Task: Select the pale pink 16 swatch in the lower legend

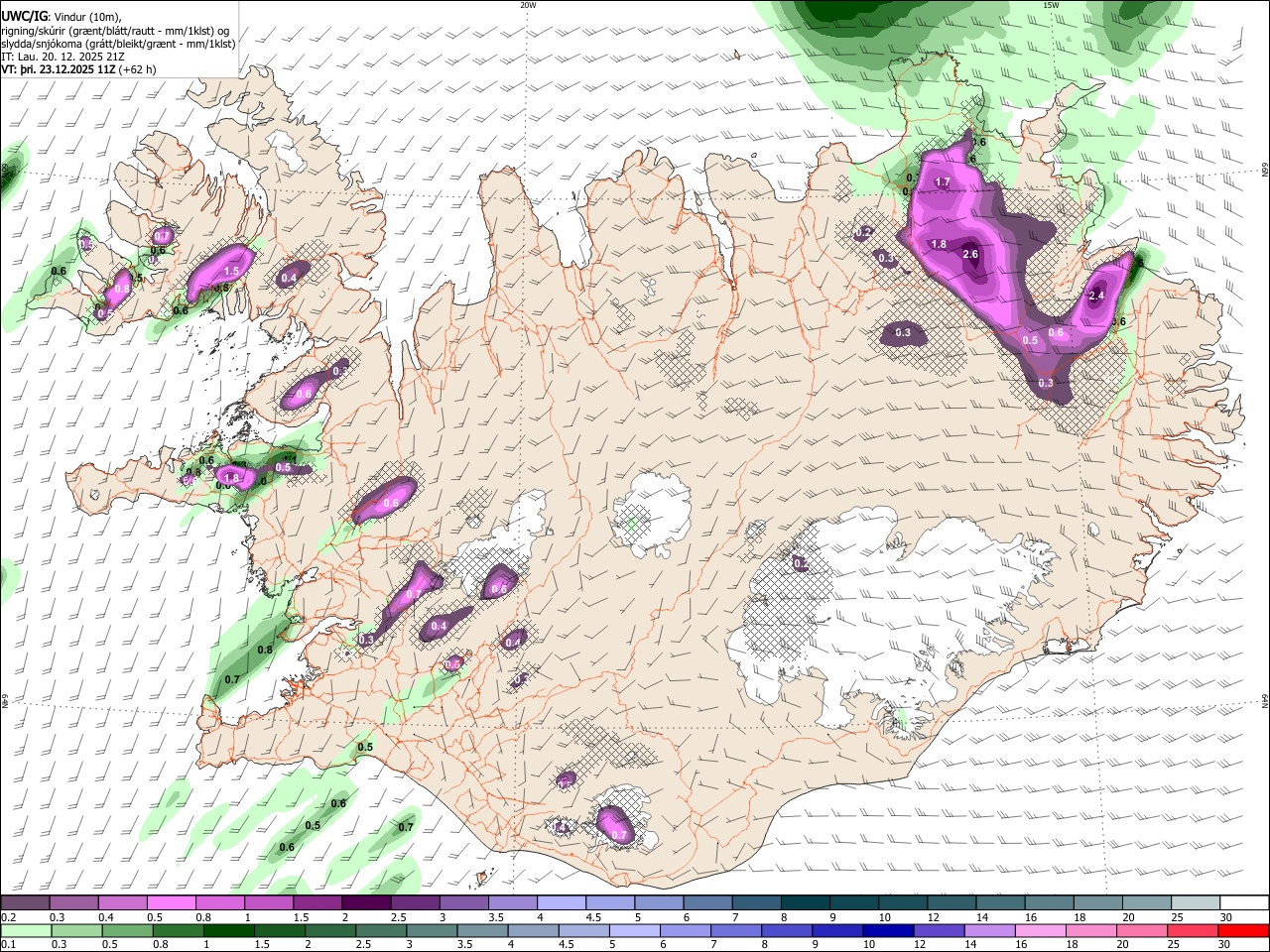Action: [x=1040, y=930]
